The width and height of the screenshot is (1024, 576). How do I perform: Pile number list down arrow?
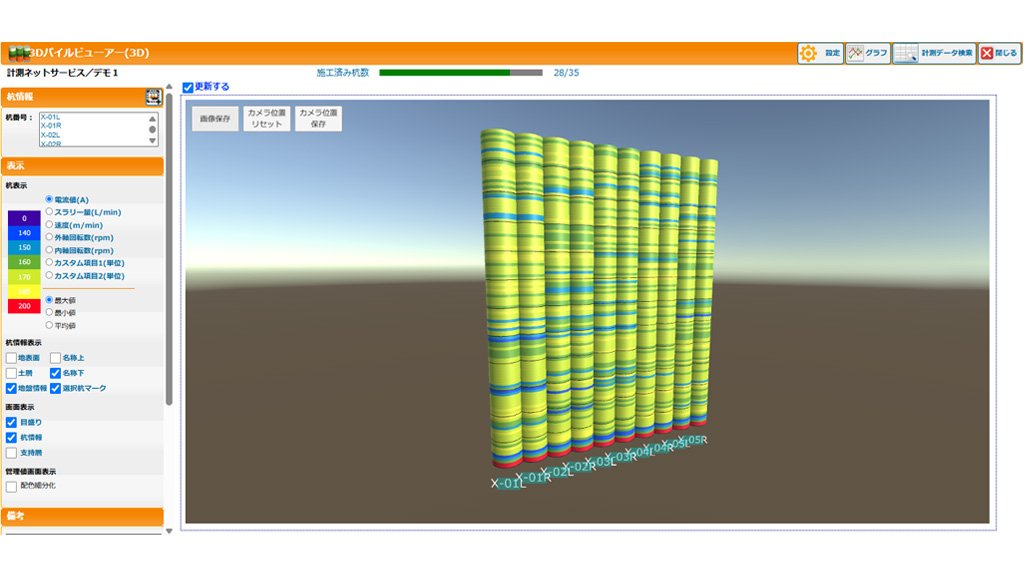[x=152, y=140]
